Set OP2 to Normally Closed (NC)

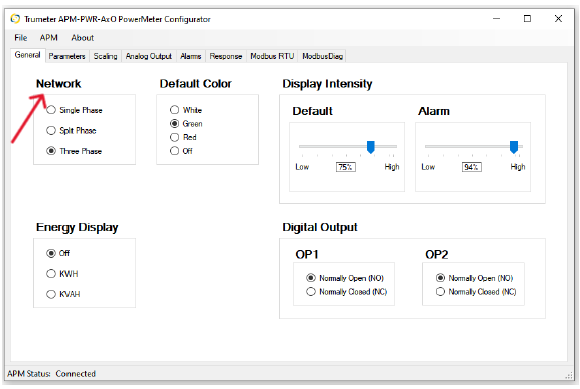click(476, 292)
